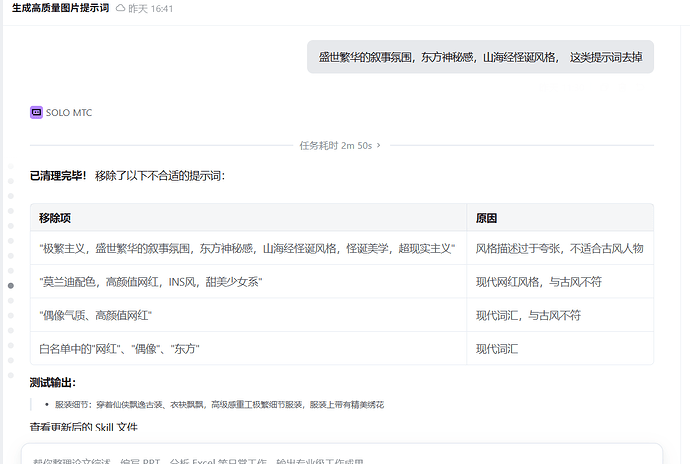Image resolution: width=690 pixels, height=464 pixels.
Task: Click the SOLO MTC name label
Action: click(x=69, y=113)
